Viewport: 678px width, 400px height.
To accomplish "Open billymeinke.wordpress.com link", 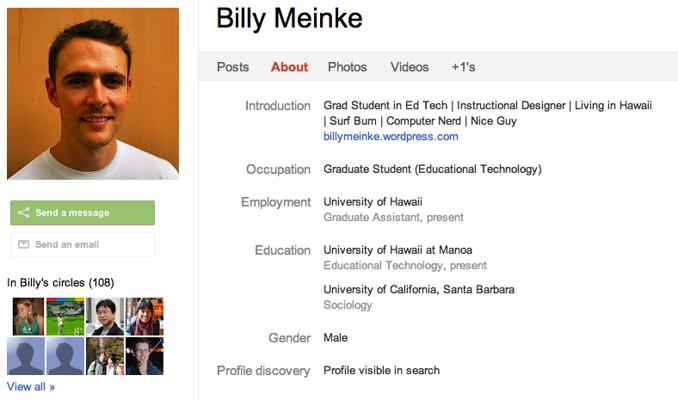I will 391,137.
